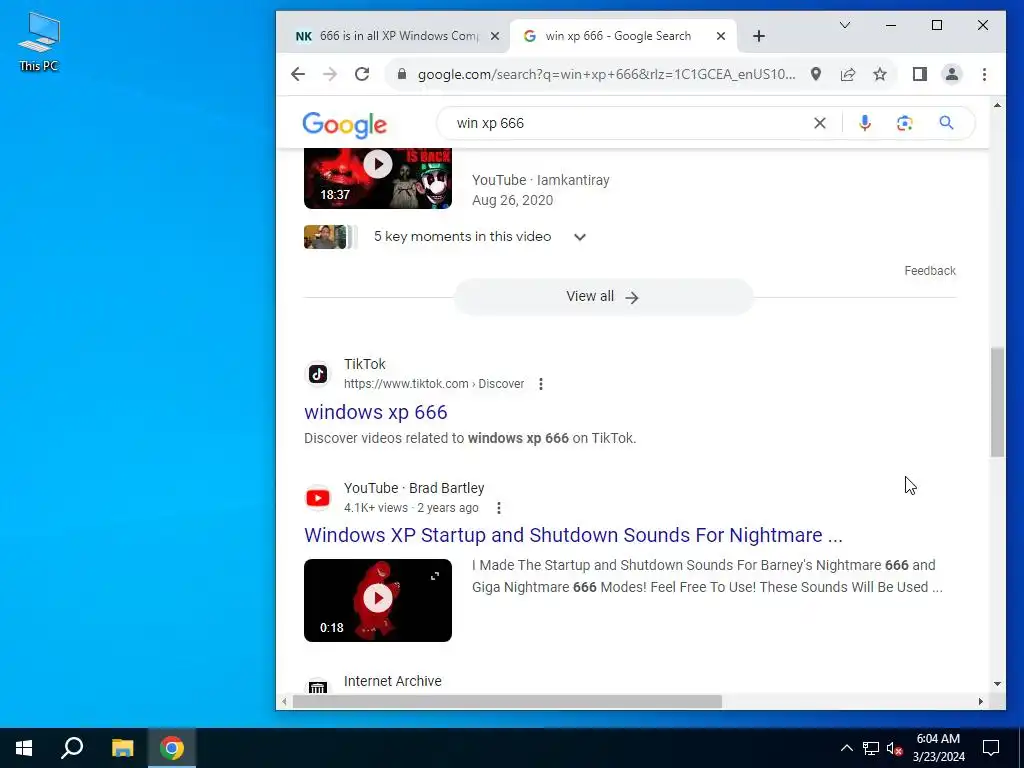Click the scroll-right arrow of horizontal scrollbar
The image size is (1024, 768).
pos(980,701)
